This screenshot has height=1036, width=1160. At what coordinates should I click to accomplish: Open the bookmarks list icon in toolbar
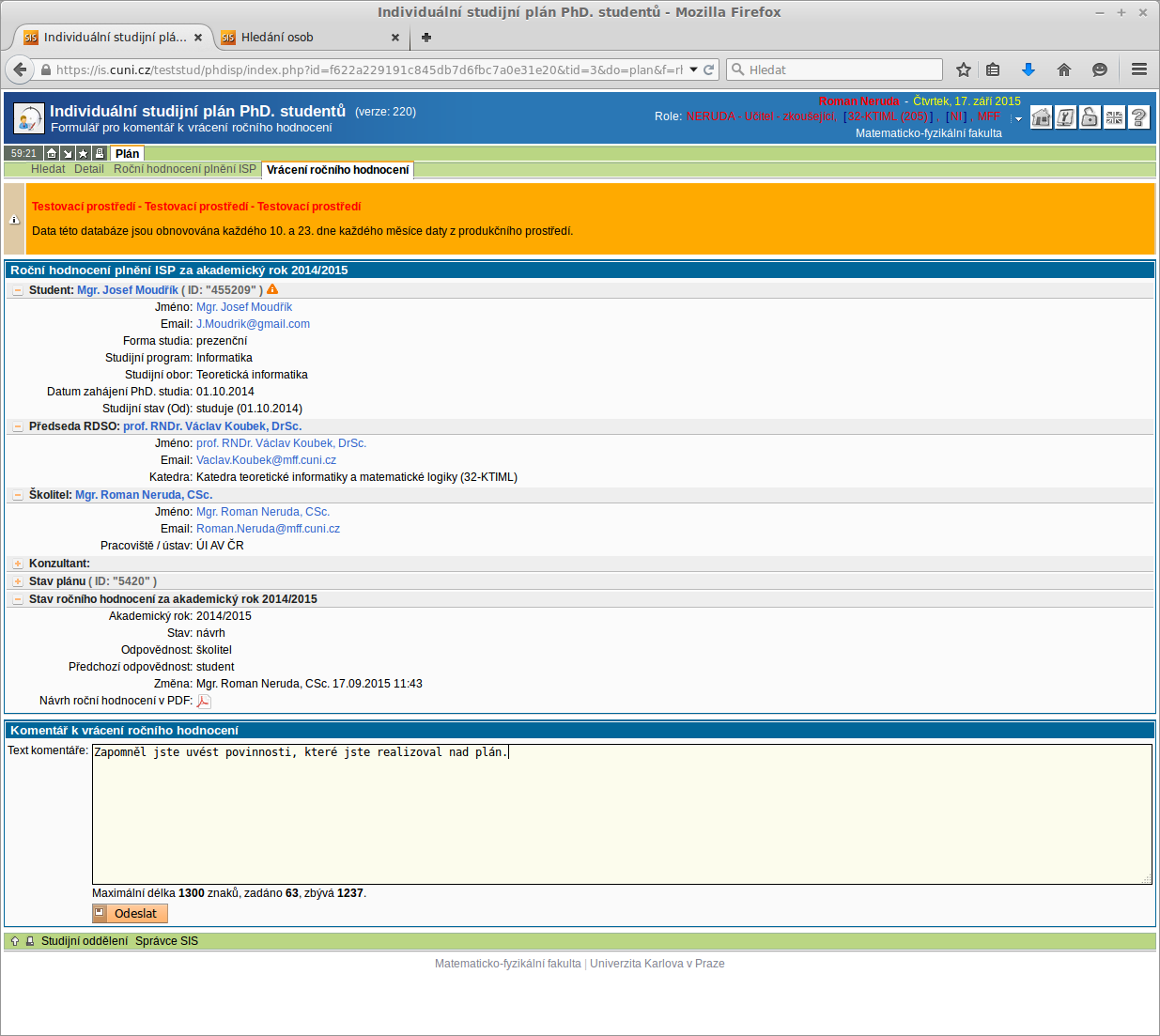pyautogui.click(x=993, y=70)
